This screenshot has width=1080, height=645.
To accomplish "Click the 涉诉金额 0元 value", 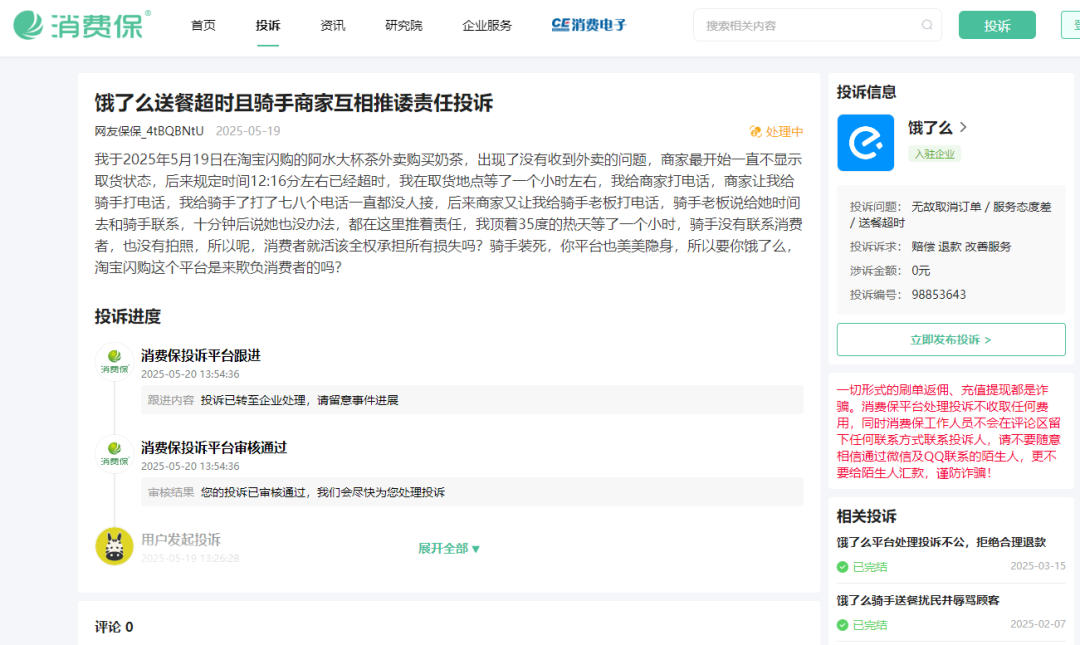I will pos(921,270).
